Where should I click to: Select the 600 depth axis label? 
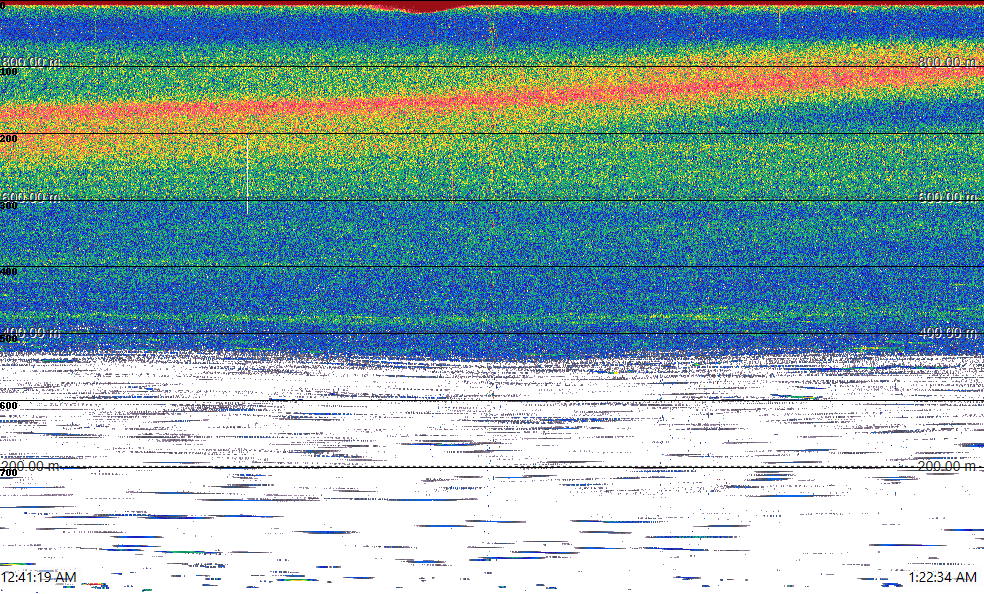9,406
